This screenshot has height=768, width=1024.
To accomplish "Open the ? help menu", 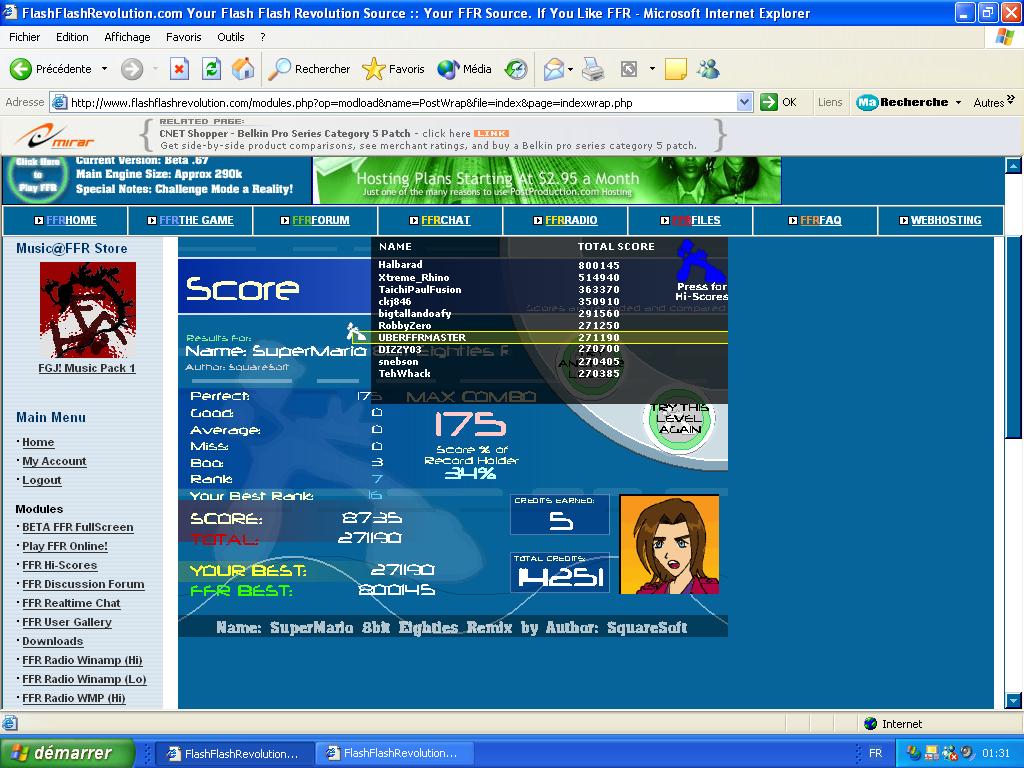I will coord(263,37).
